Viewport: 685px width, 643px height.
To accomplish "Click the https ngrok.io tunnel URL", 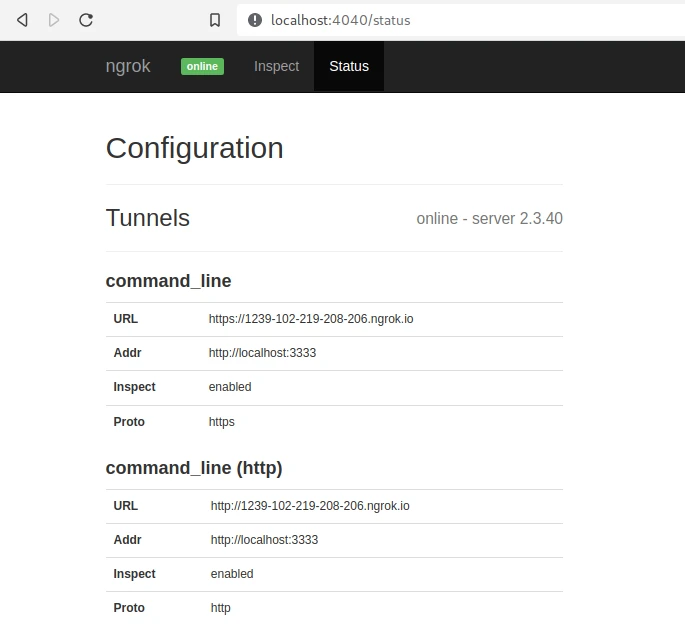I will click(x=311, y=319).
